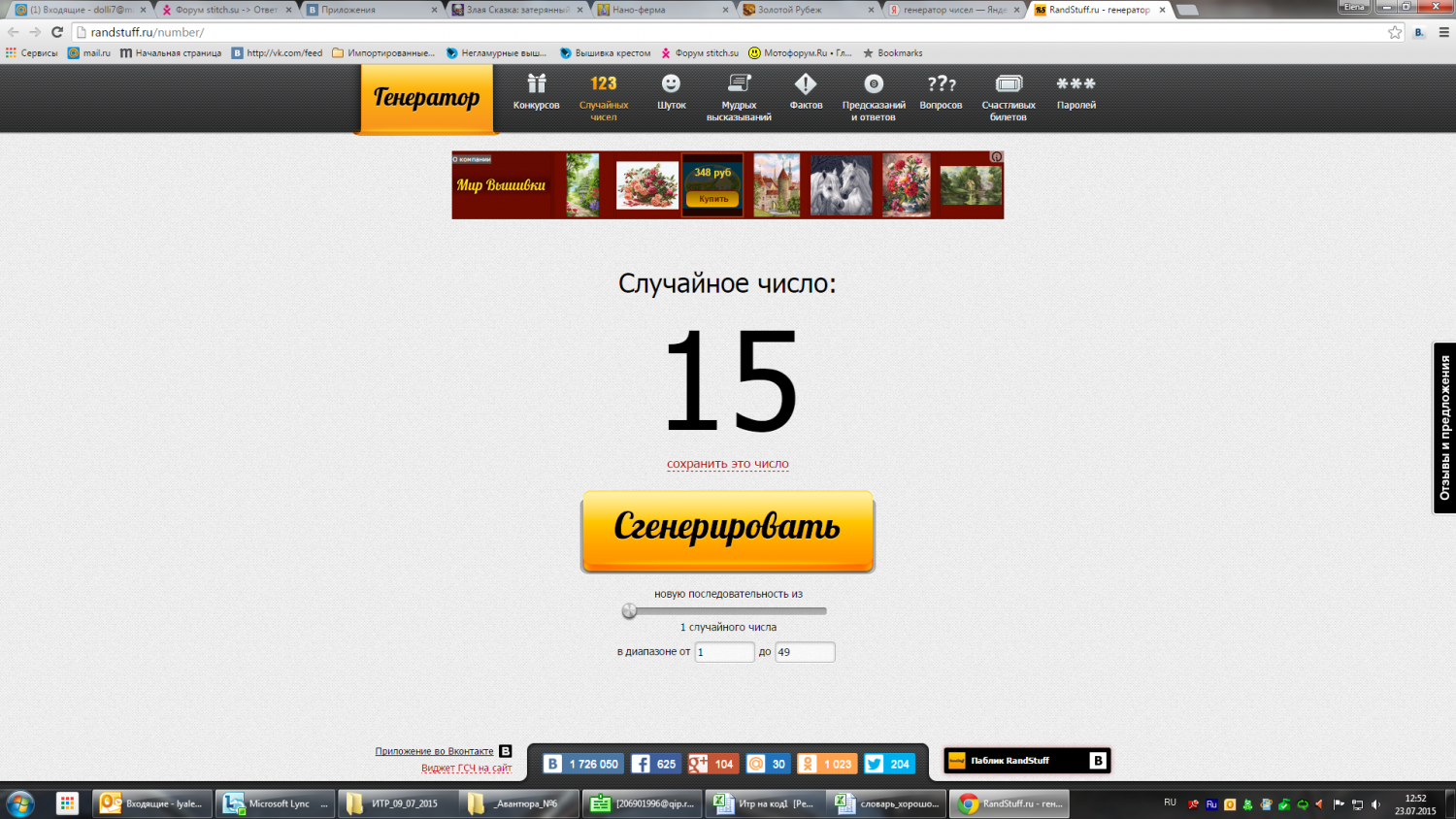Screen dimensions: 1456x819
Task: Select the Вопросов question marks icon
Action: 941,85
